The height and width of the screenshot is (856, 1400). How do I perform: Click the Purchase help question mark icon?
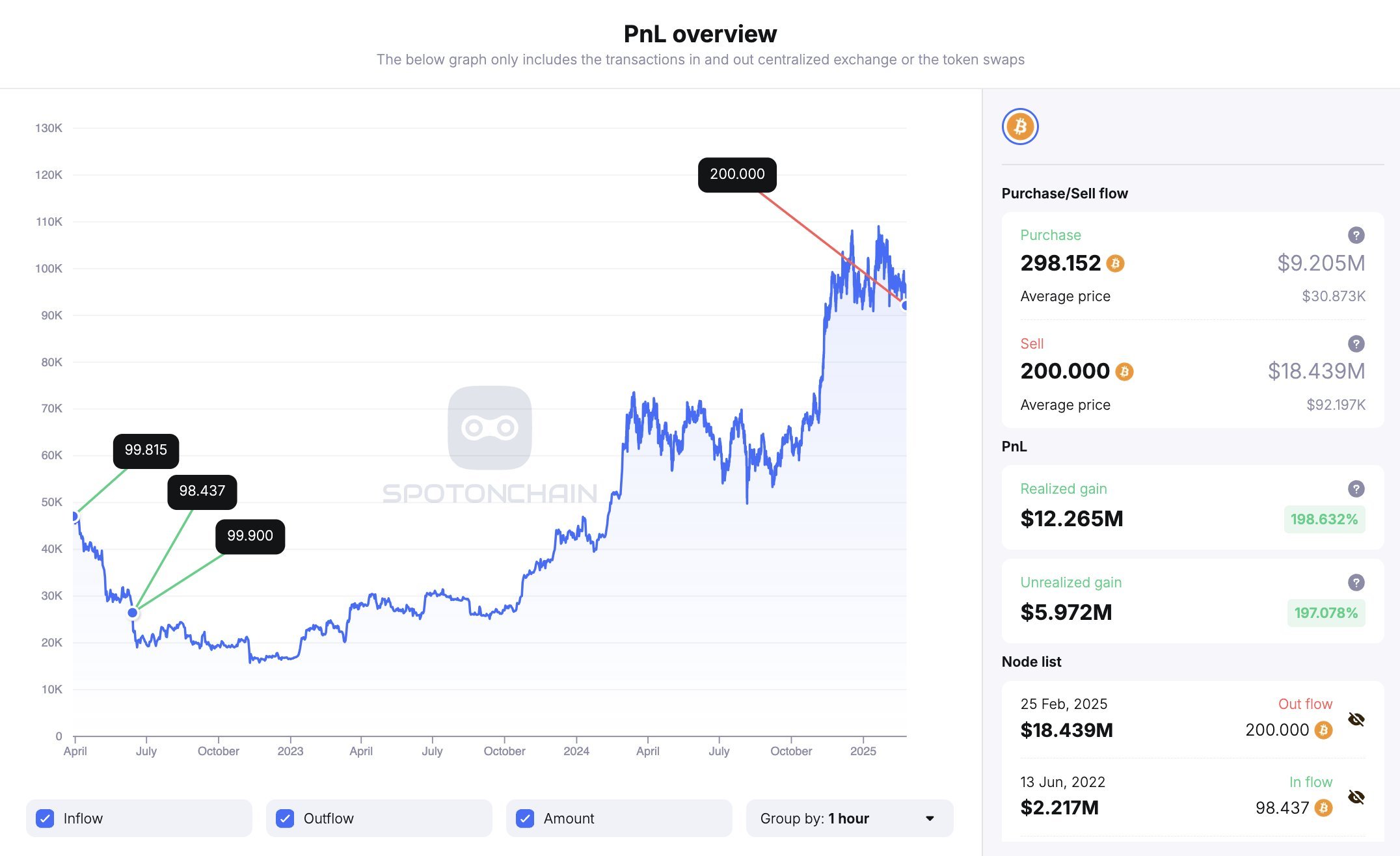tap(1356, 235)
